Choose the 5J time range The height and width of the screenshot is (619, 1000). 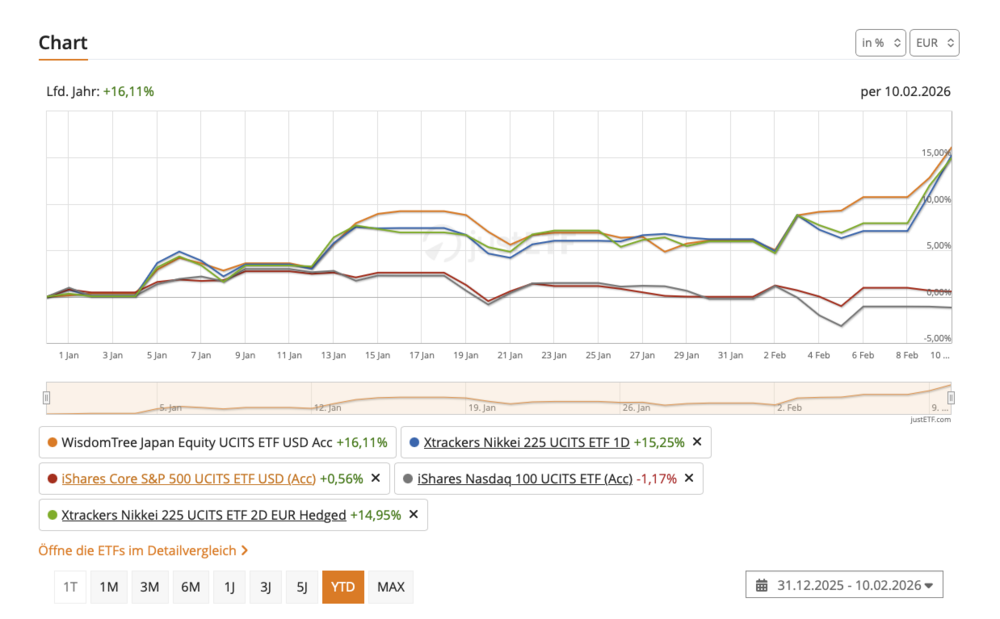pyautogui.click(x=302, y=587)
